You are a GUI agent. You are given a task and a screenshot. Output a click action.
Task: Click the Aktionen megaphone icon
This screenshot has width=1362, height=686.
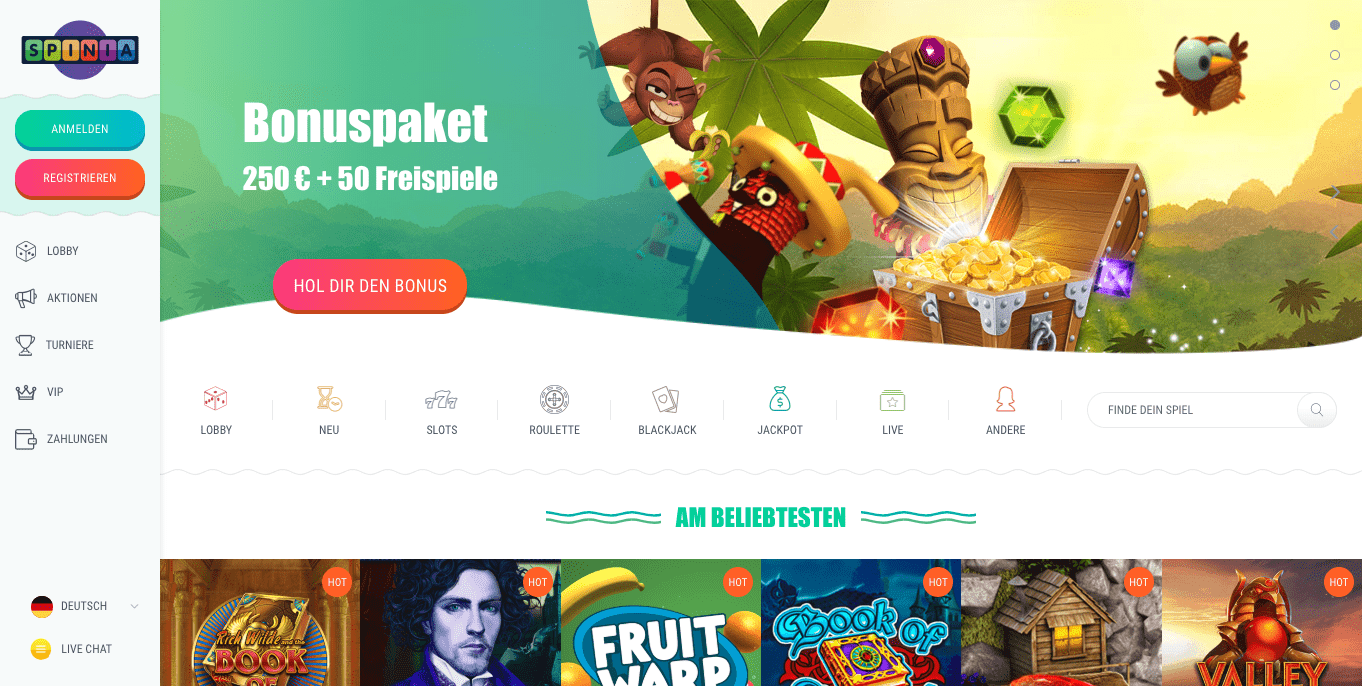(x=26, y=298)
